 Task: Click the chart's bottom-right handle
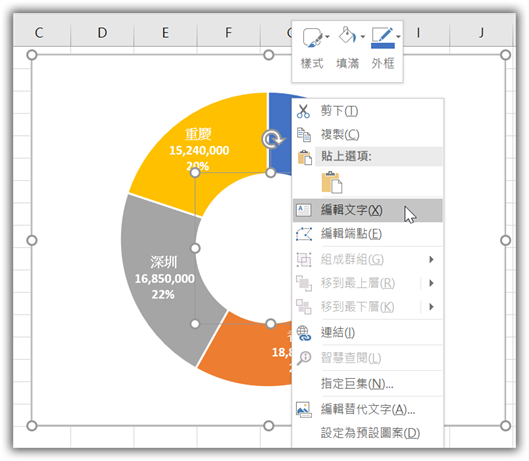505,426
